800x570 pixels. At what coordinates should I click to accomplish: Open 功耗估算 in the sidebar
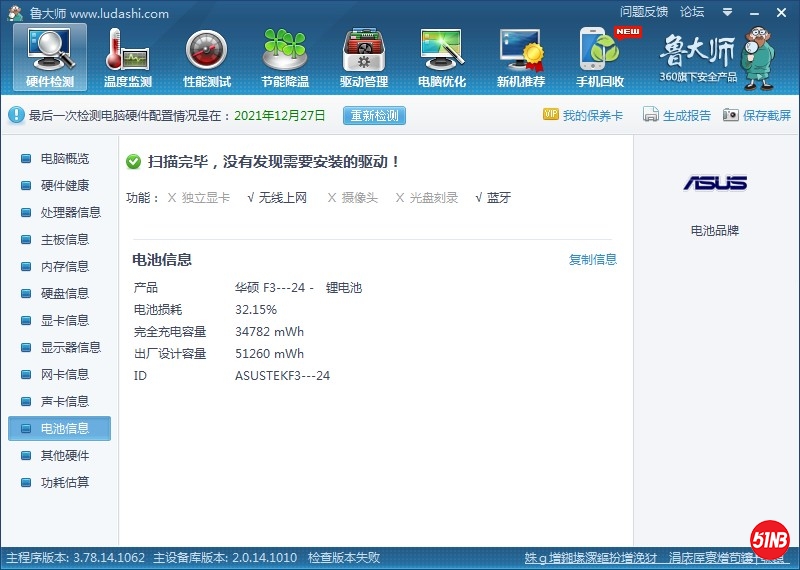[64, 483]
